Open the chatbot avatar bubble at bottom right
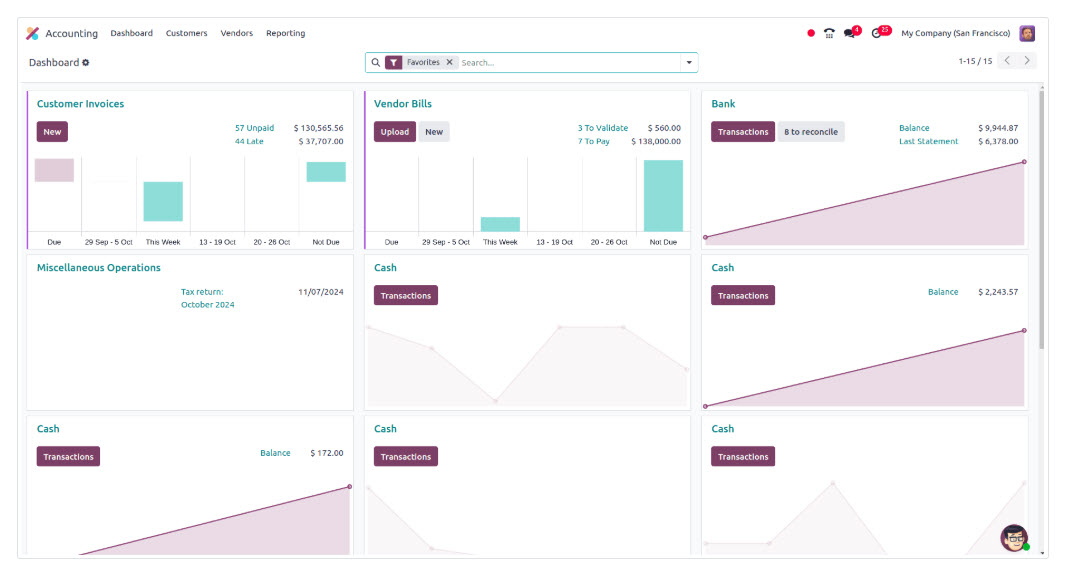Viewport: 1067px width, 565px height. [x=1014, y=538]
